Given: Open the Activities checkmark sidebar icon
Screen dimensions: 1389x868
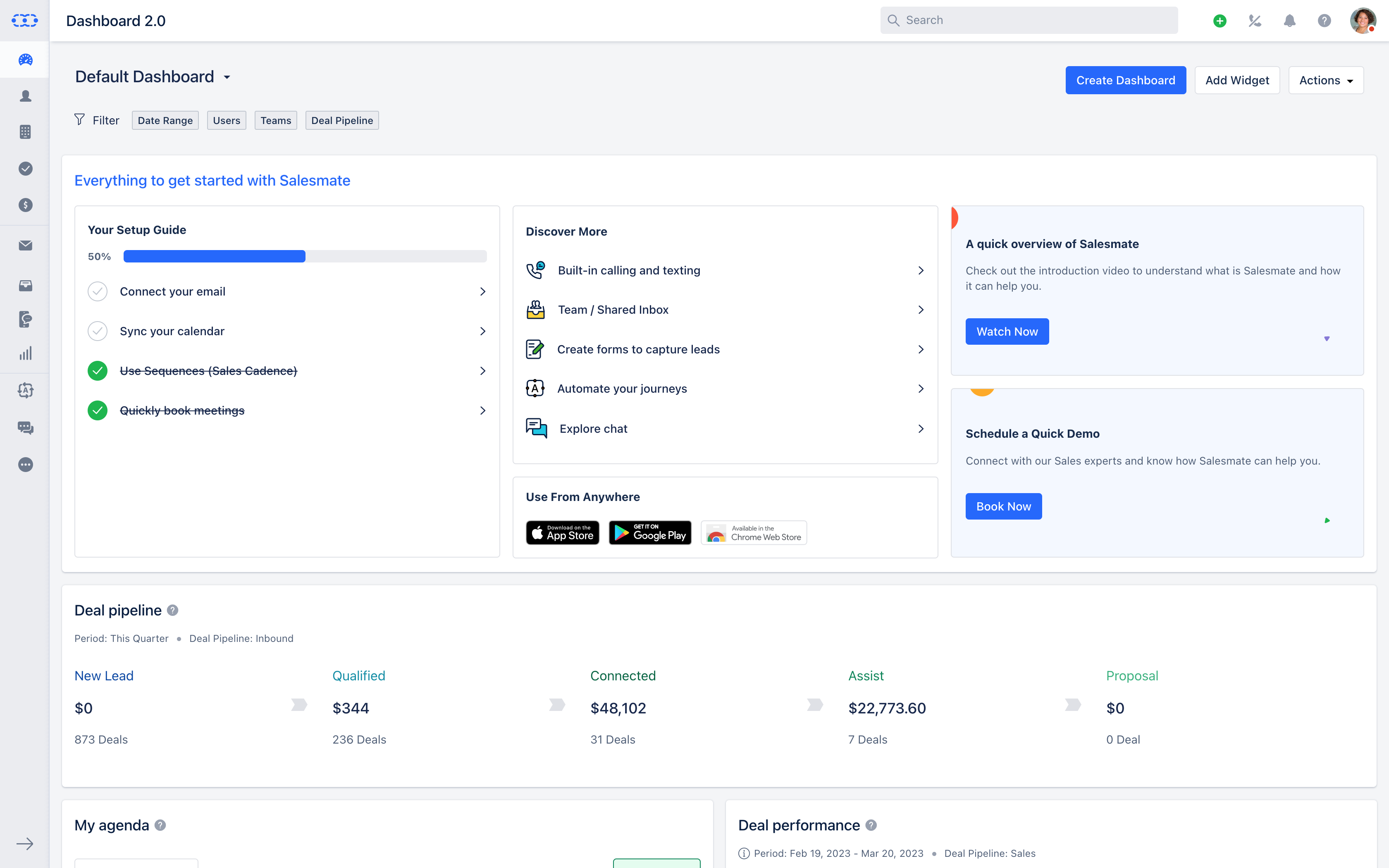Looking at the screenshot, I should point(25,168).
